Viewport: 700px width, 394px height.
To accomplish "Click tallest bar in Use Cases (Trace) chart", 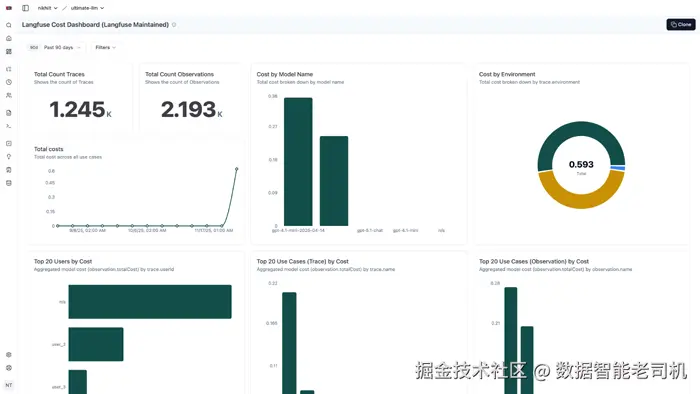I will (289, 343).
